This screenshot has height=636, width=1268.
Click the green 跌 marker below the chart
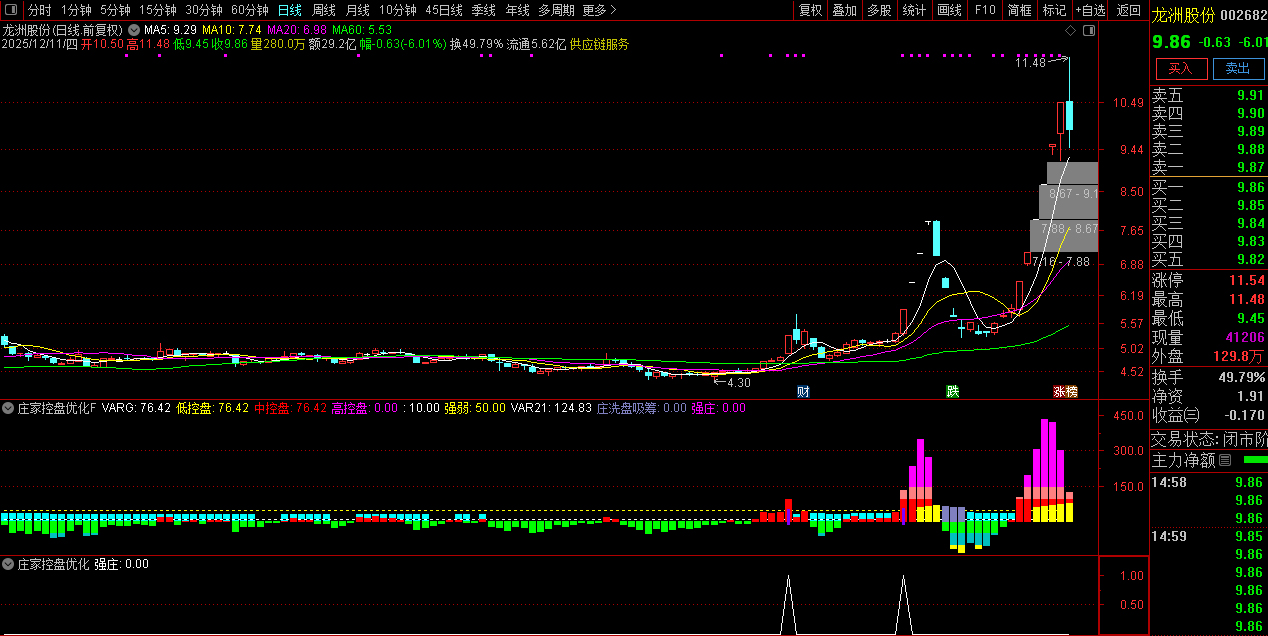[953, 391]
